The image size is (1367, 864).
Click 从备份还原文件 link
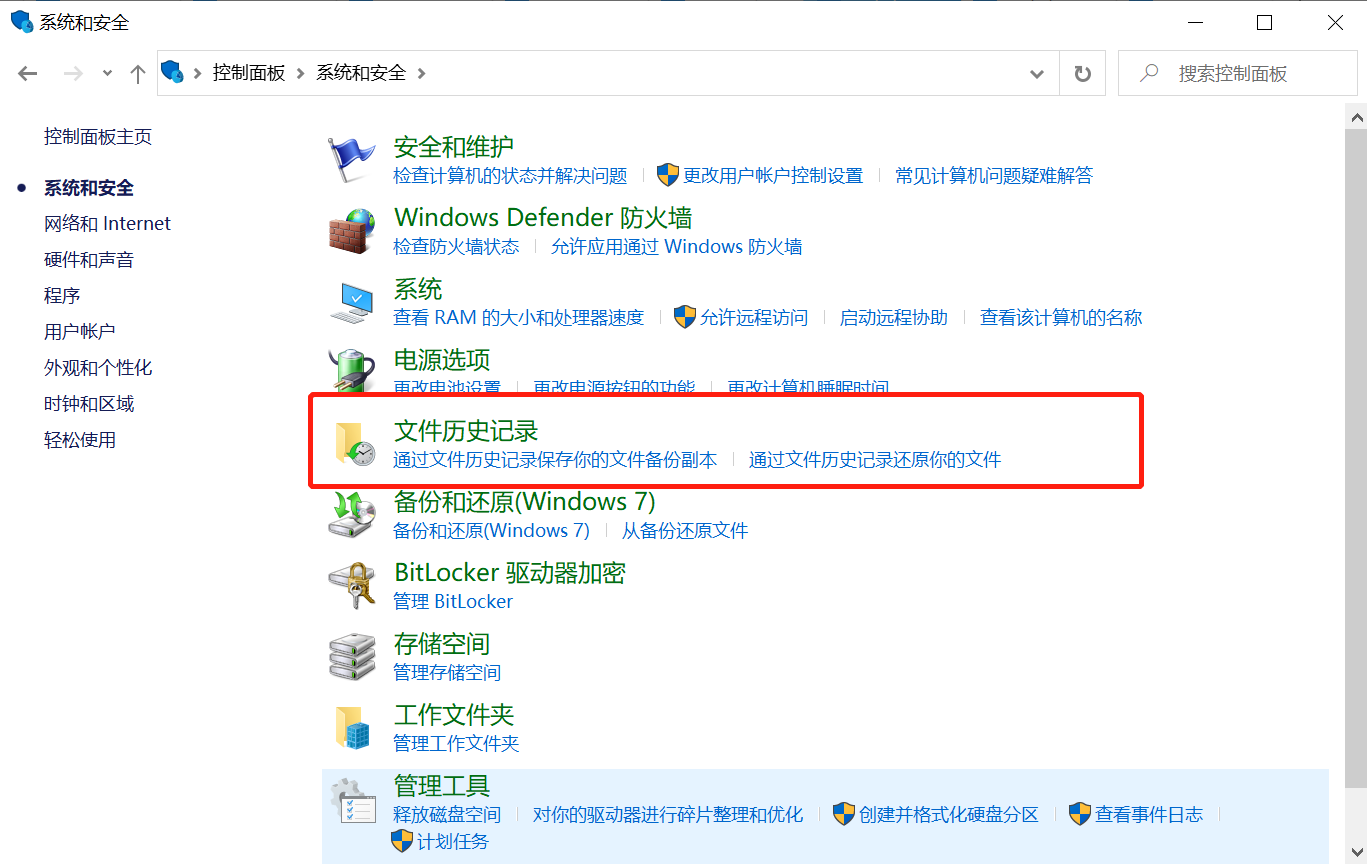[685, 530]
